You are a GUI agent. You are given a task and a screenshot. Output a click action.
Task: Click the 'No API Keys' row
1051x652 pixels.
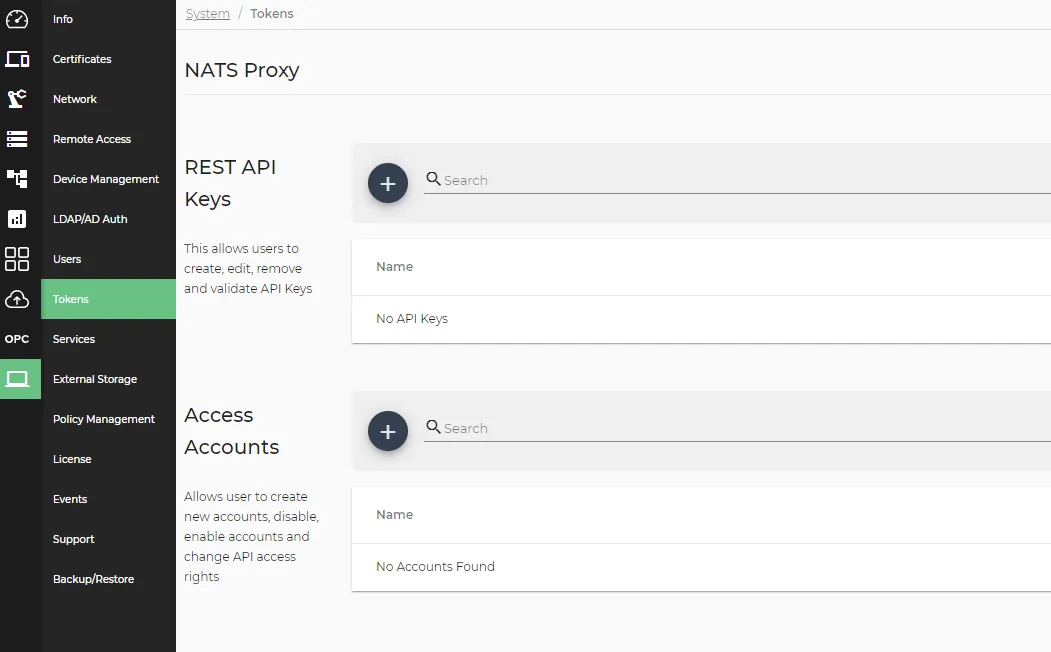701,319
